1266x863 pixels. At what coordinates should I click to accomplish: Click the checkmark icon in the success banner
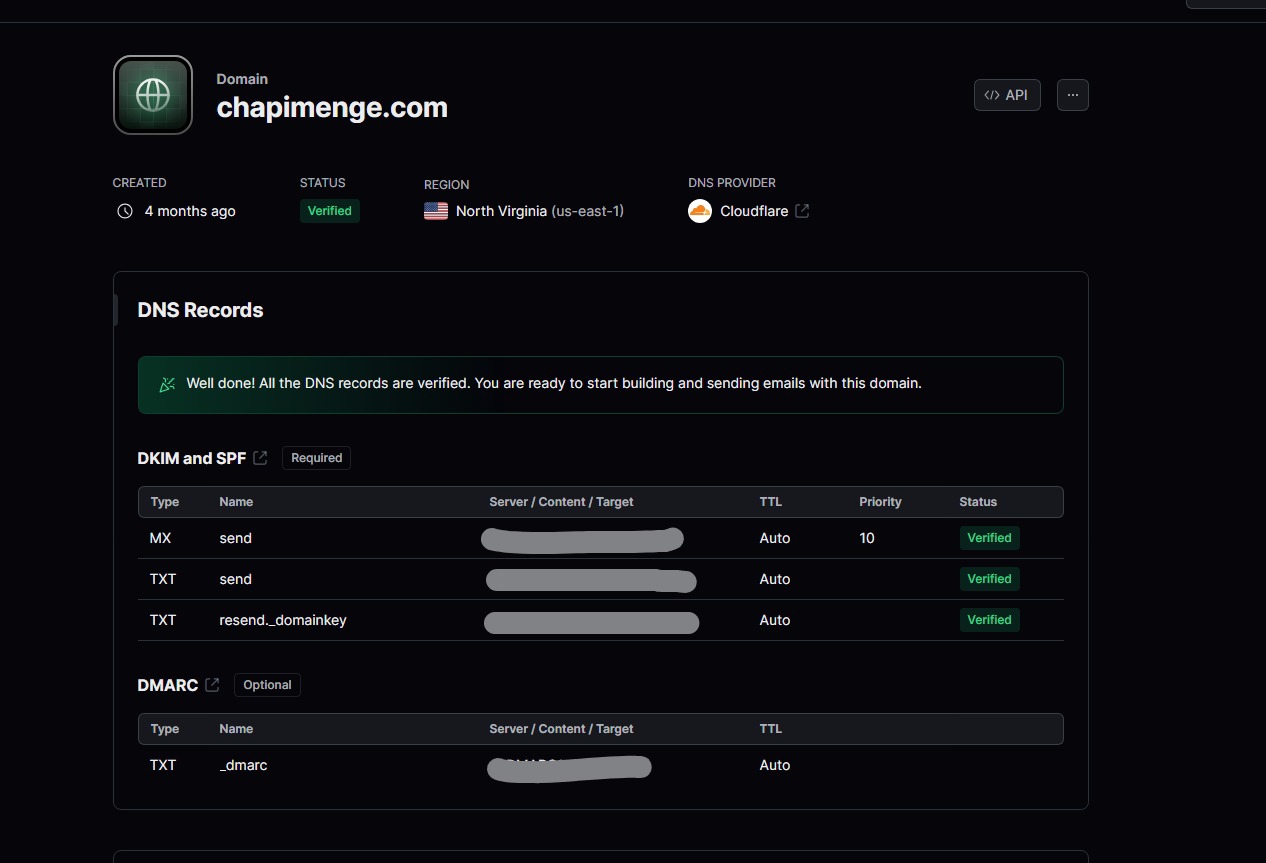coord(166,383)
